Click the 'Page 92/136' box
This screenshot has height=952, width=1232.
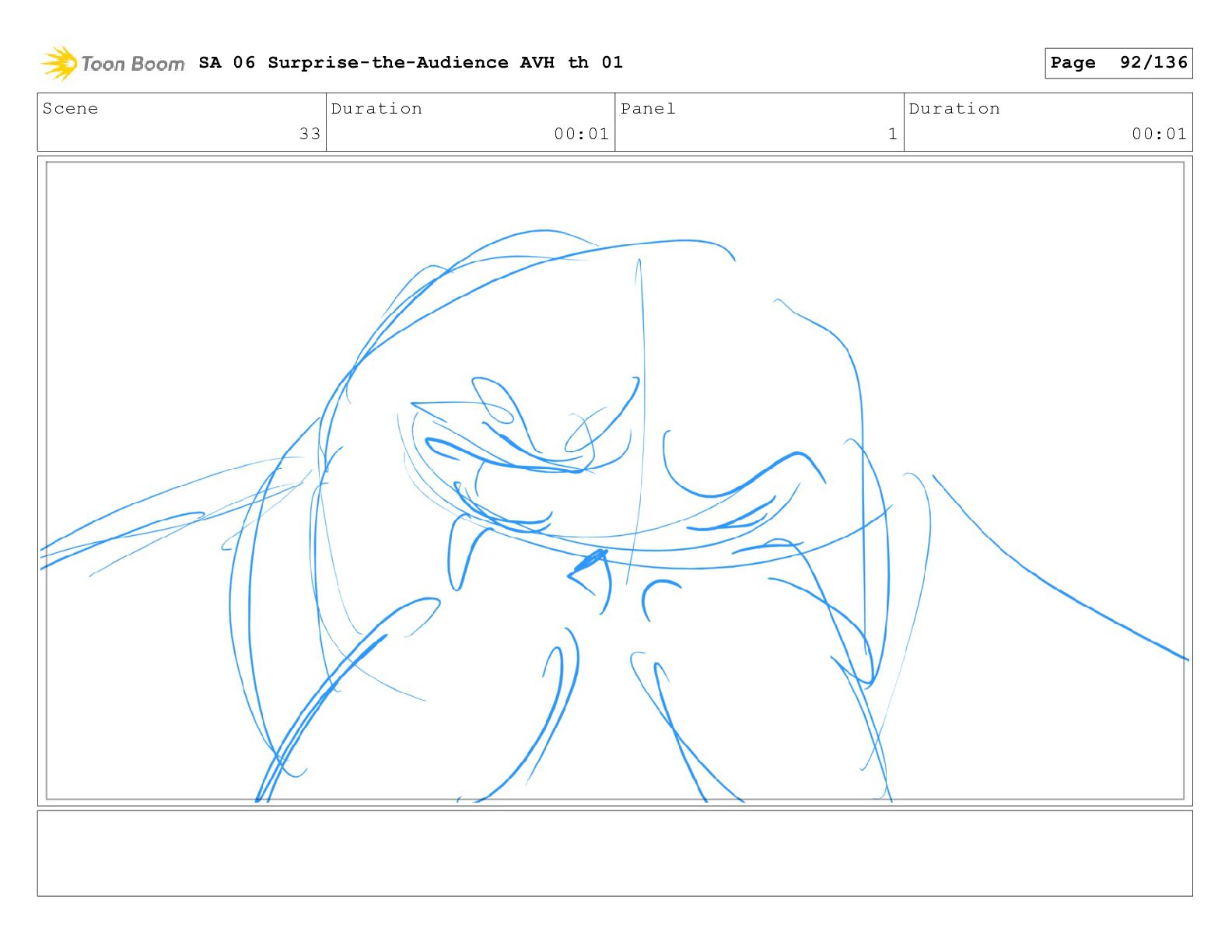(x=1118, y=63)
